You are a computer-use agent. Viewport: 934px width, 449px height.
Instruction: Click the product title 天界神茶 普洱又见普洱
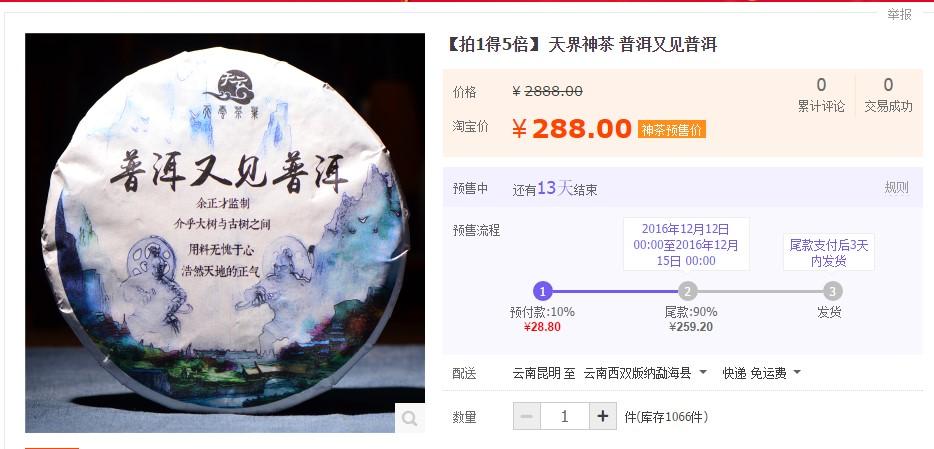click(633, 45)
